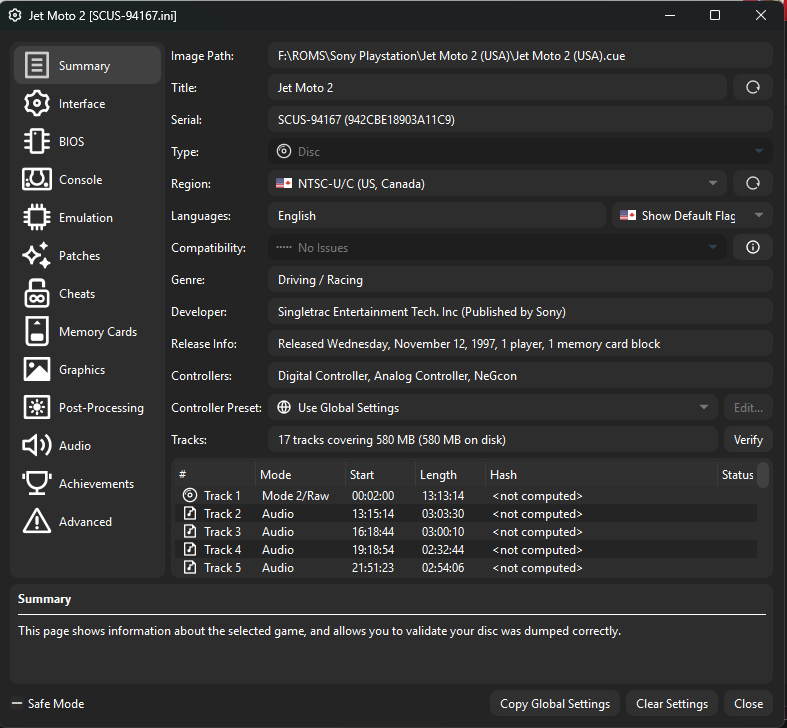Open Cheats padlock icon
This screenshot has width=787, height=728.
click(37, 294)
